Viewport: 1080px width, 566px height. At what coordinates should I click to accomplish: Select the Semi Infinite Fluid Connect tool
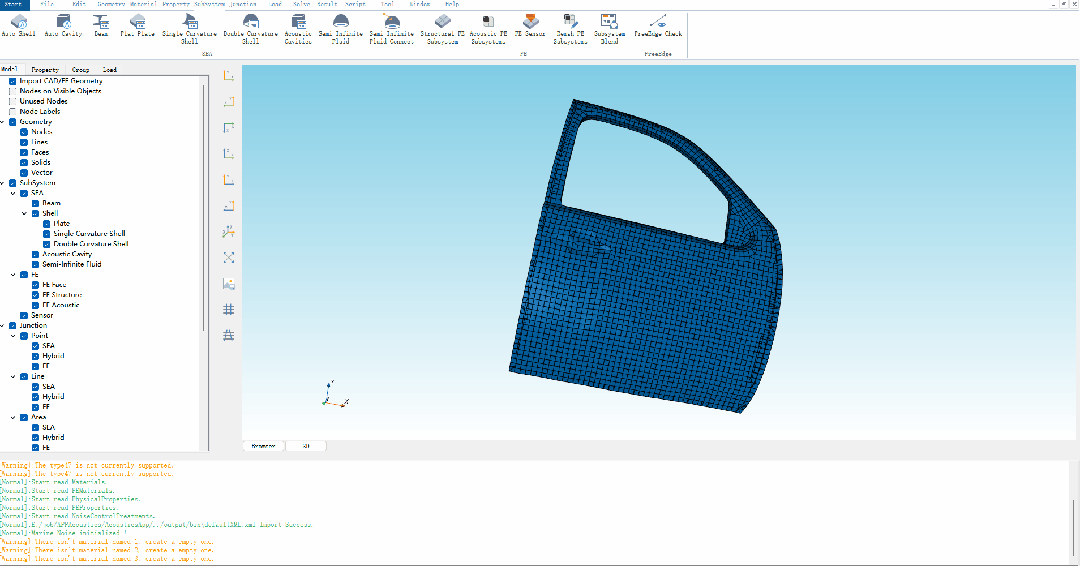(x=391, y=30)
